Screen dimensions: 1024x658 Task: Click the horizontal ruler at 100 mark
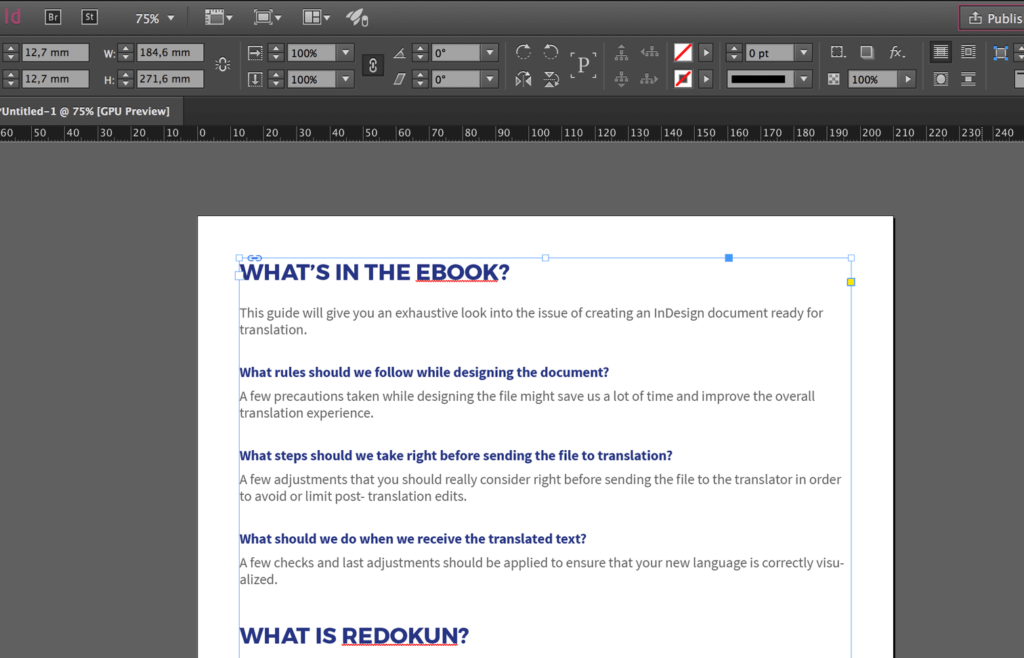click(x=540, y=133)
